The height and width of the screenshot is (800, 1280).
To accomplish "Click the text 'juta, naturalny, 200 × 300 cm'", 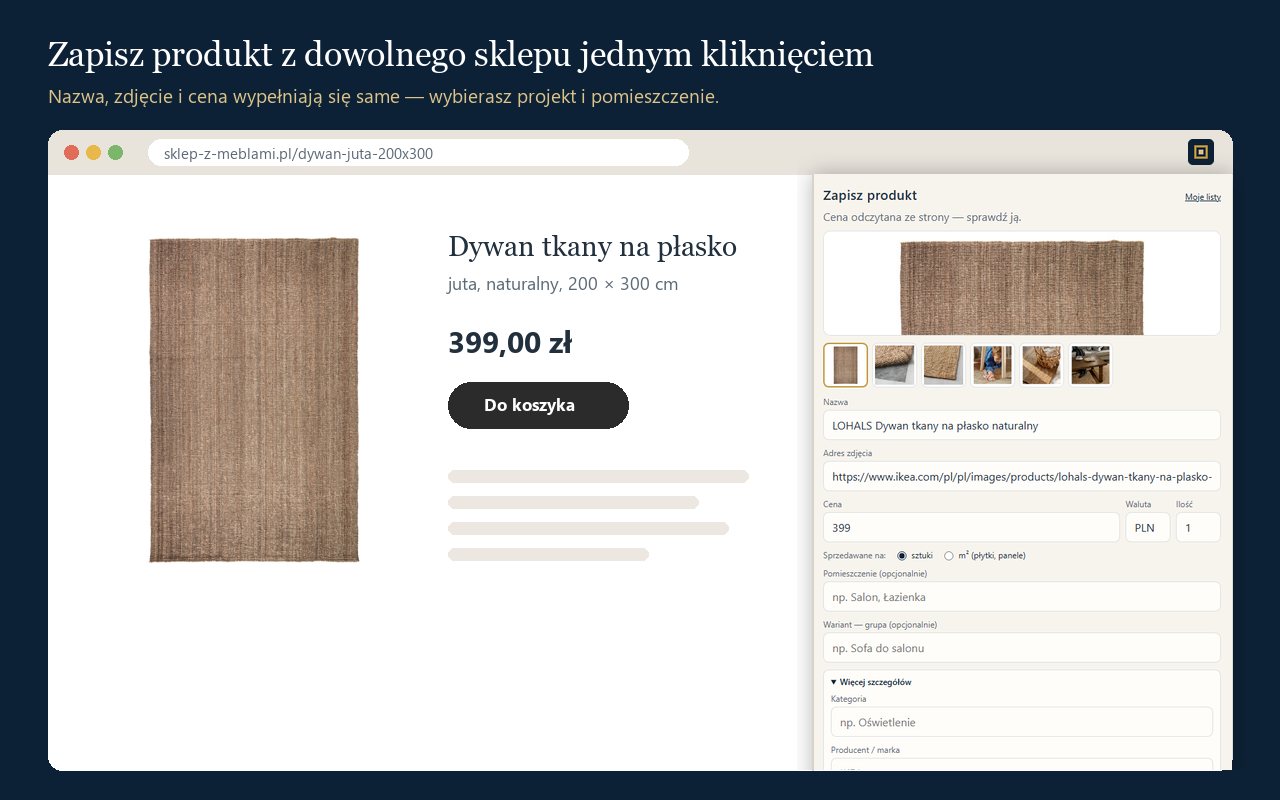I will point(563,284).
